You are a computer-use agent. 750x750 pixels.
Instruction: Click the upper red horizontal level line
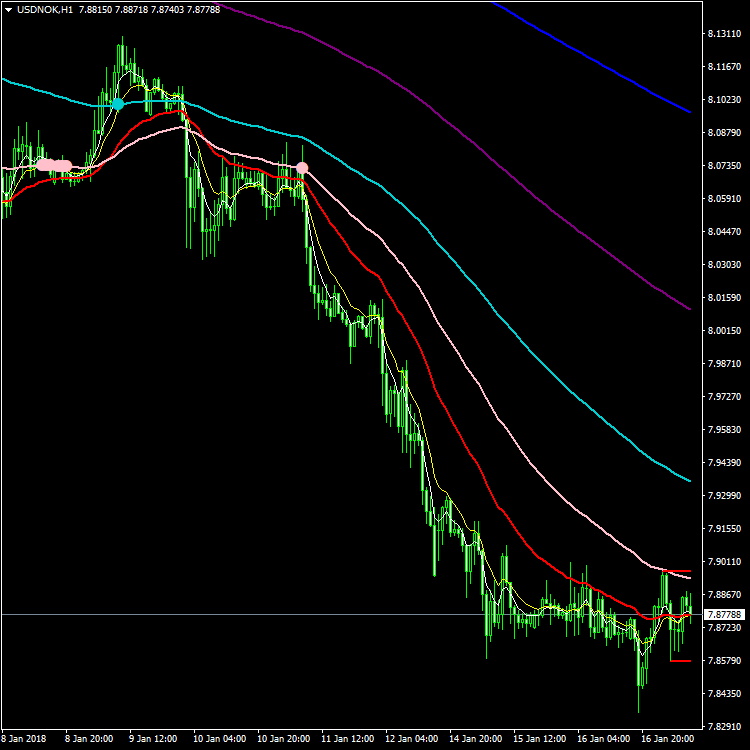tap(677, 571)
